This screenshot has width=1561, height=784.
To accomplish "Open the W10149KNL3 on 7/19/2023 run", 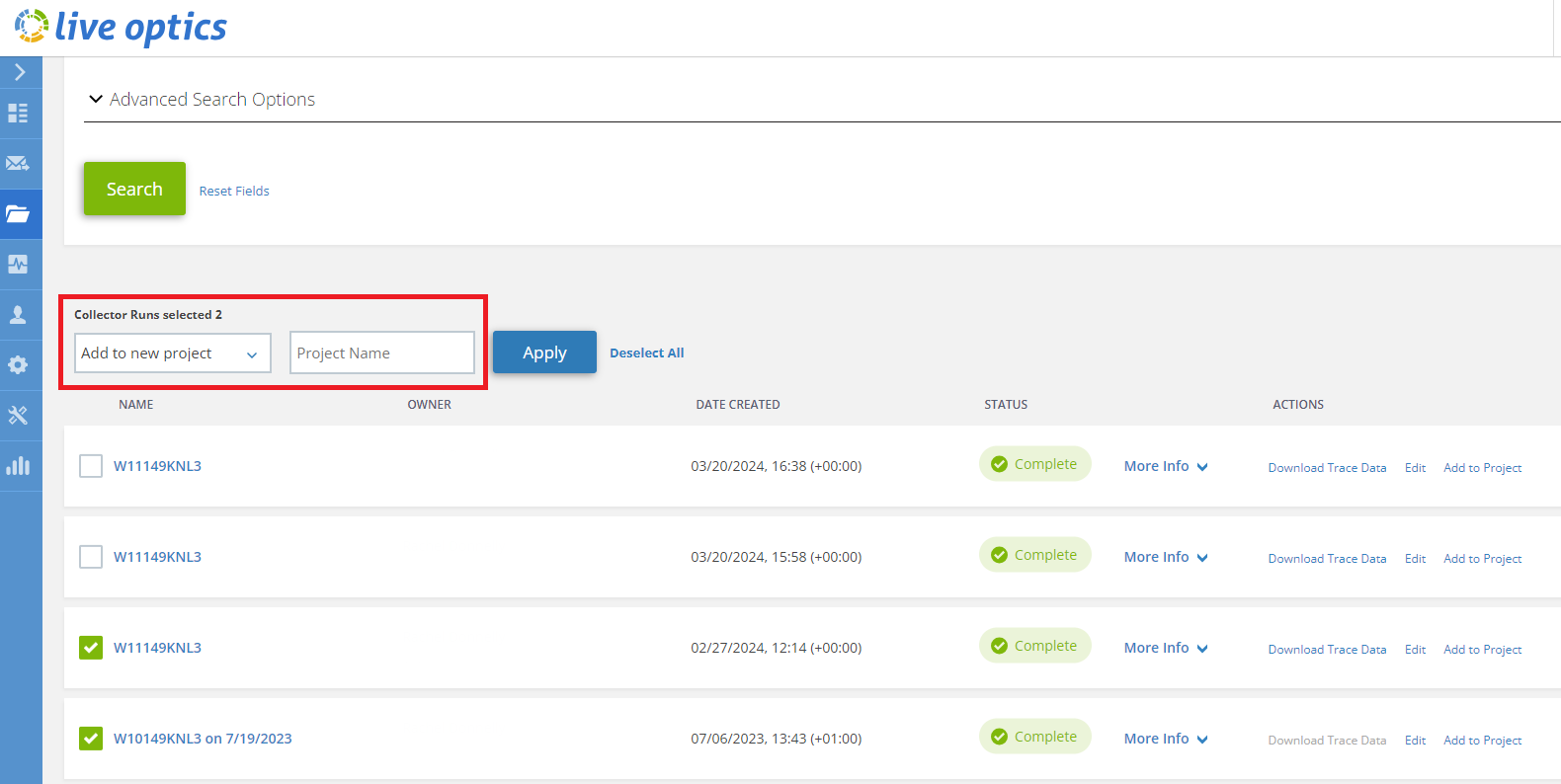I will pyautogui.click(x=203, y=739).
